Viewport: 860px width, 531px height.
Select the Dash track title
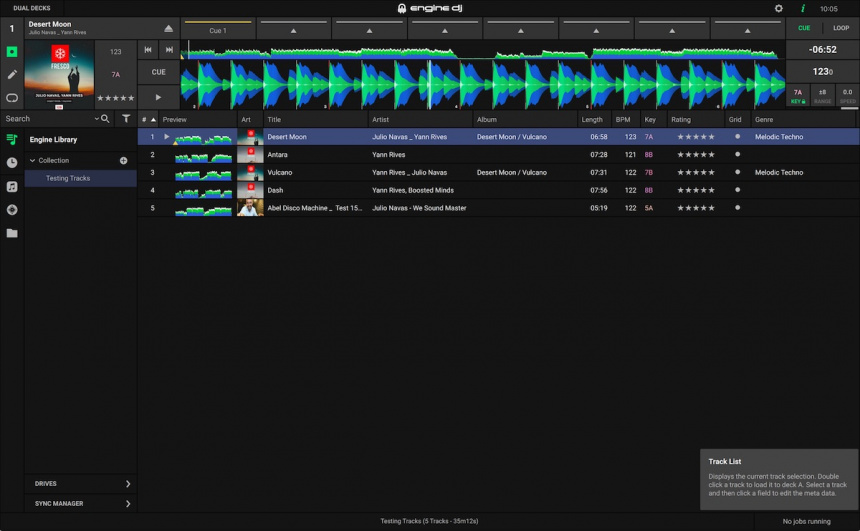[275, 190]
